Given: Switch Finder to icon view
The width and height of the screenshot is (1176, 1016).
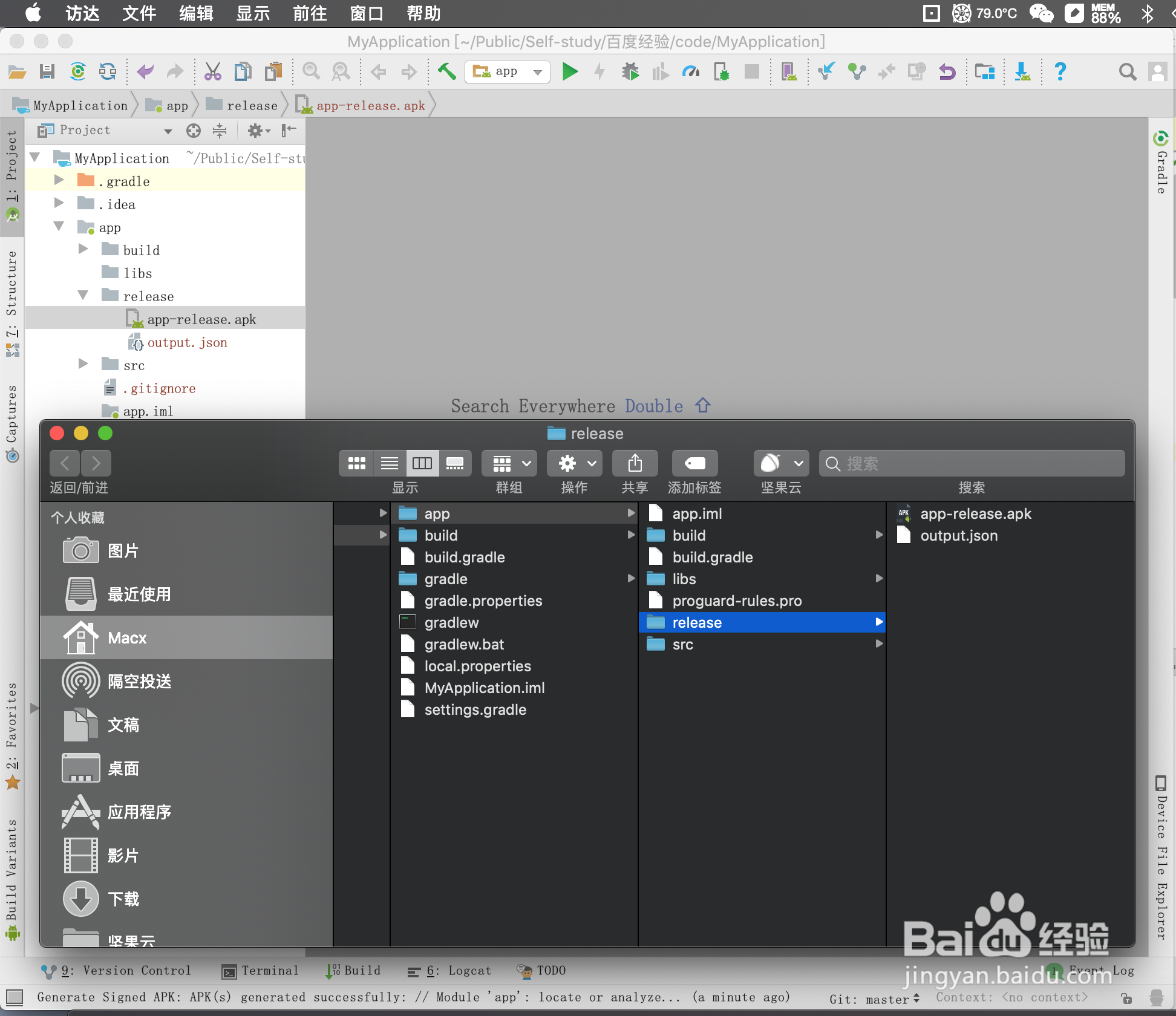Looking at the screenshot, I should click(x=356, y=464).
